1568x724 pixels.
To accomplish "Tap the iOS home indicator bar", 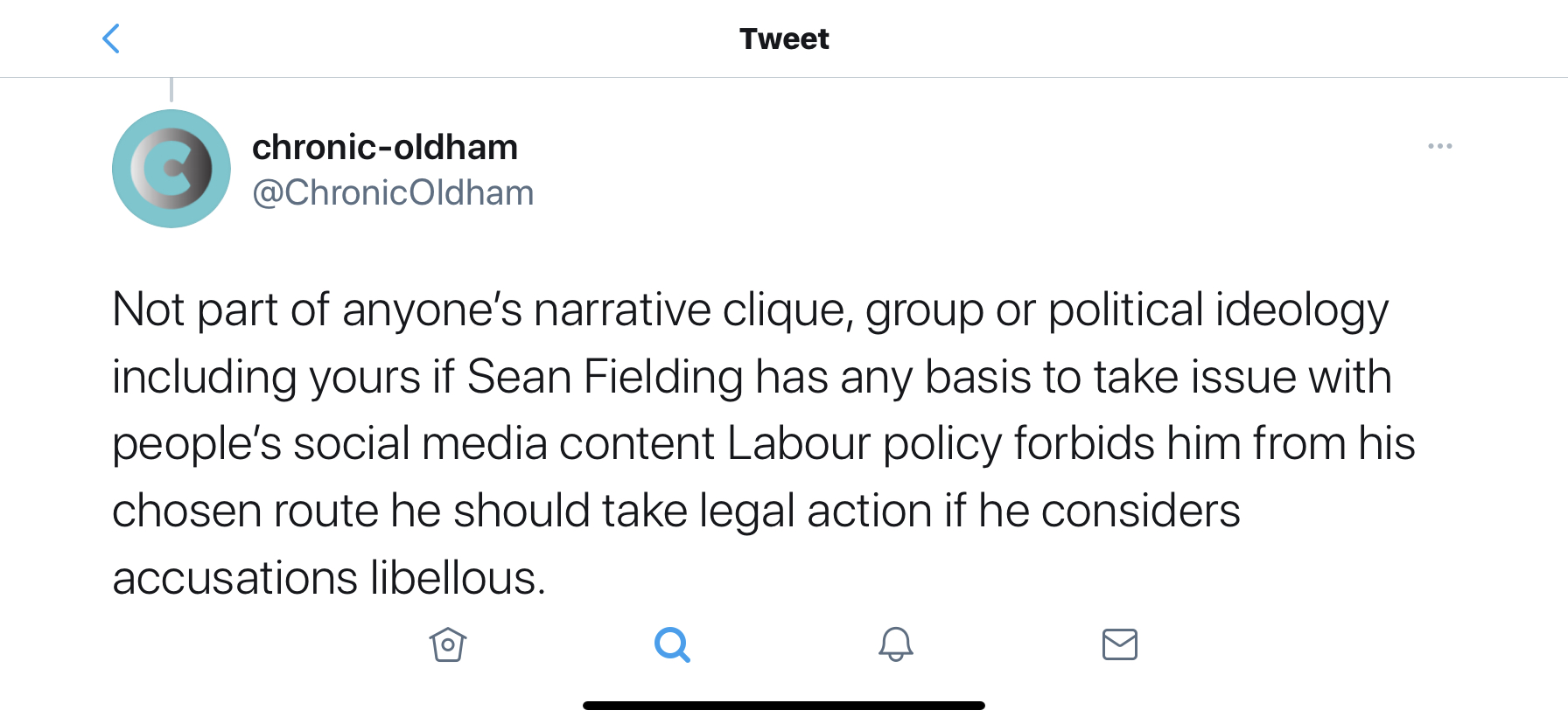I will pos(784,706).
